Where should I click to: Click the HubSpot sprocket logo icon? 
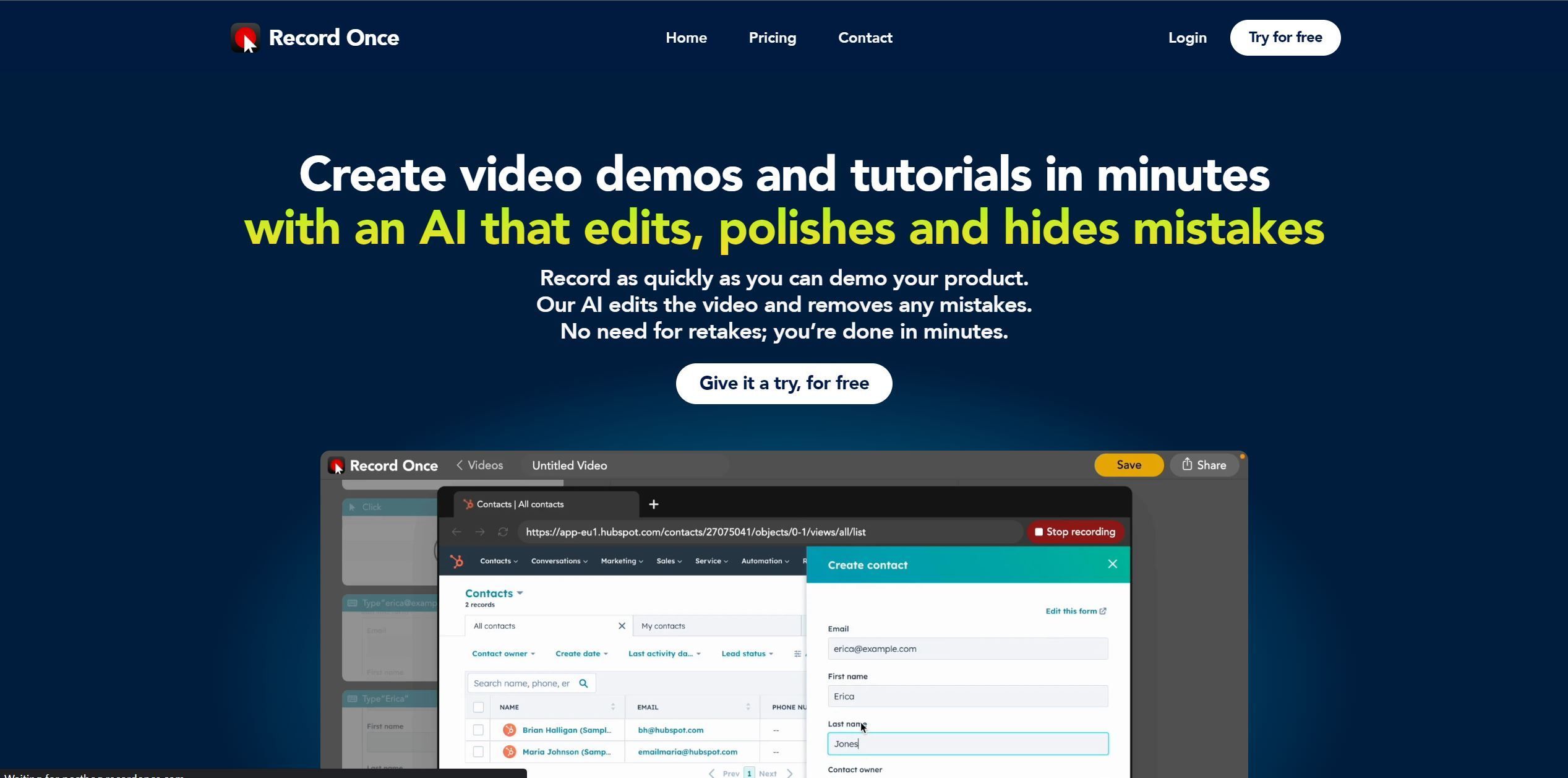pyautogui.click(x=456, y=561)
